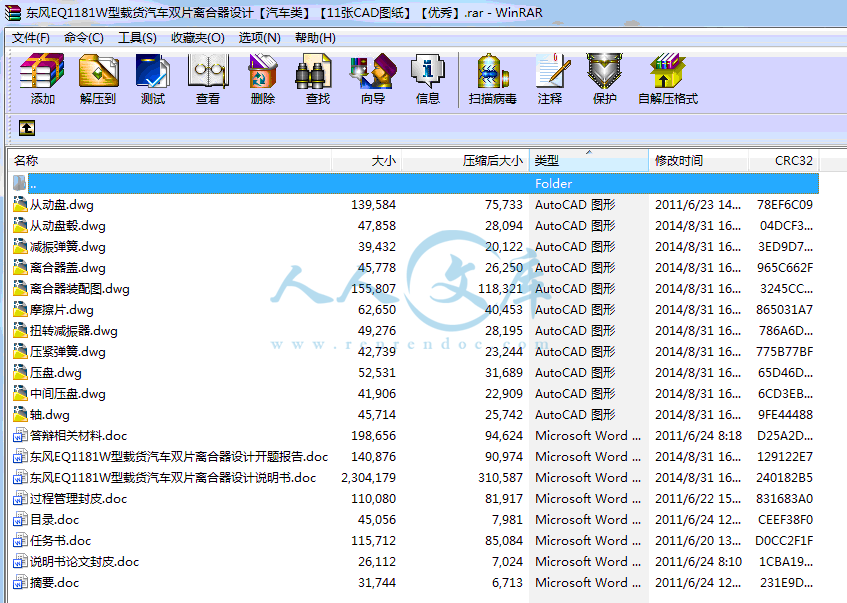This screenshot has height=603, width=847.
Task: Click 自解压格式 (SFX) toolbar icon
Action: coord(668,79)
